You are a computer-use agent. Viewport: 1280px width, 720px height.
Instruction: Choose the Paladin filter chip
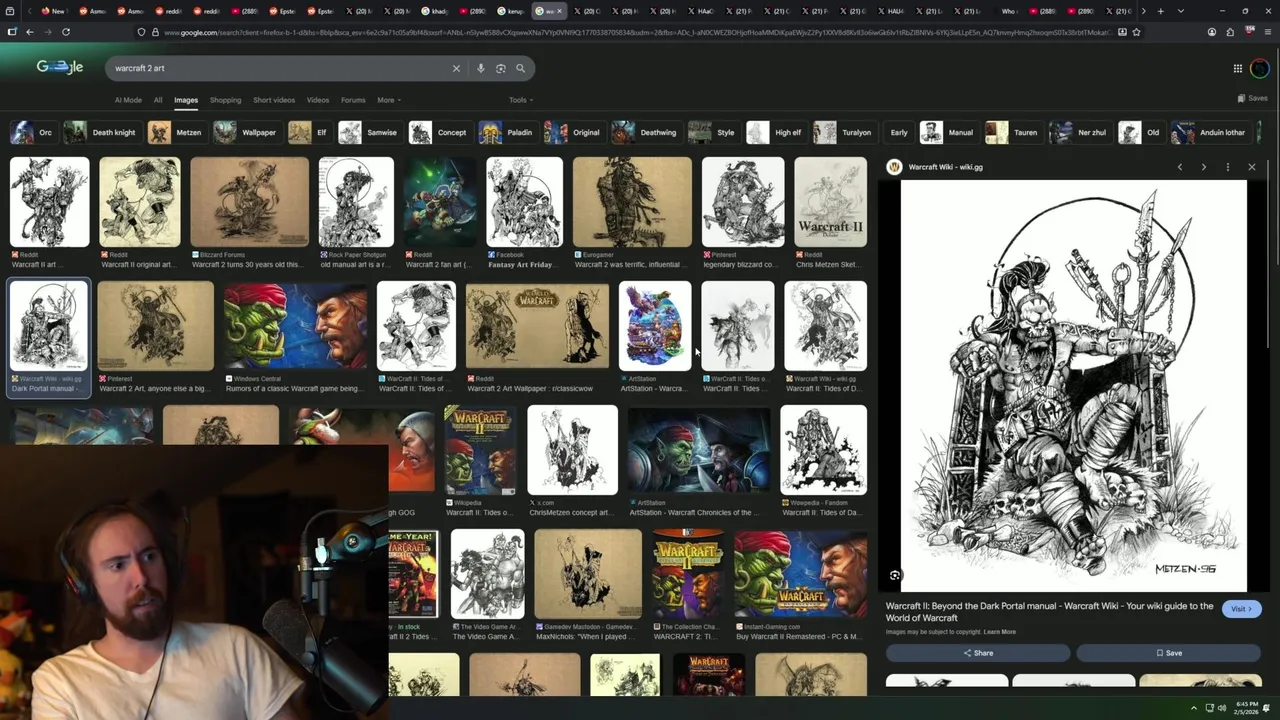(507, 132)
